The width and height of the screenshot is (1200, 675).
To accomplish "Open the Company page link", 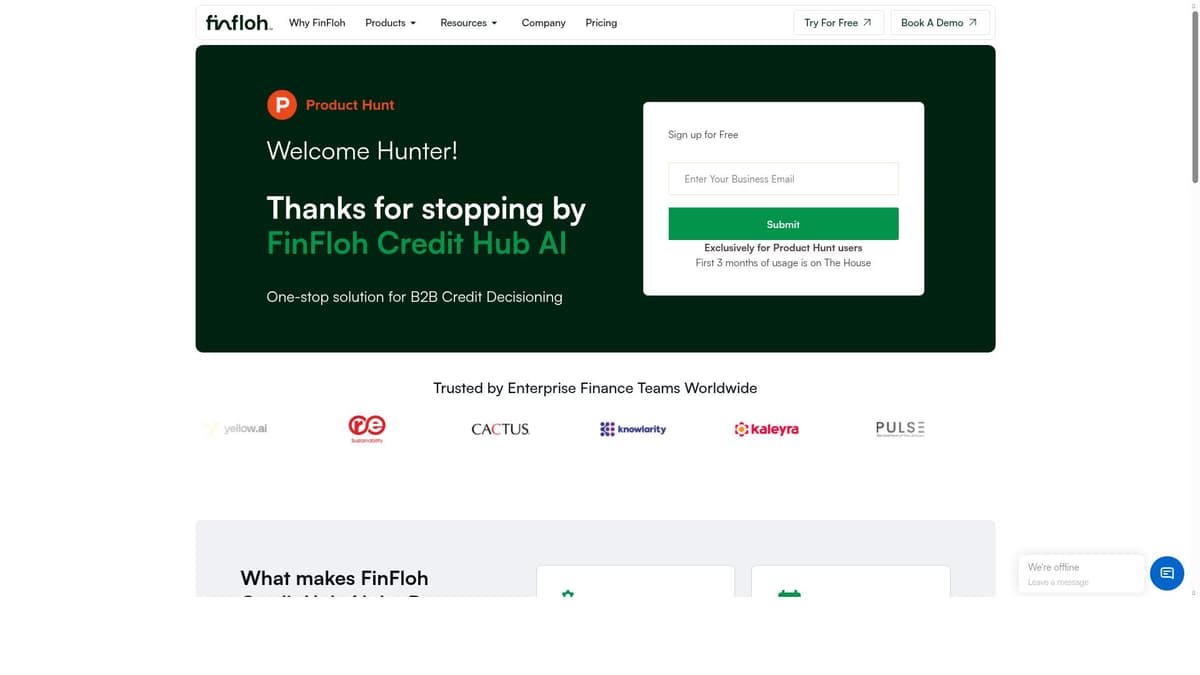I will click(x=543, y=22).
